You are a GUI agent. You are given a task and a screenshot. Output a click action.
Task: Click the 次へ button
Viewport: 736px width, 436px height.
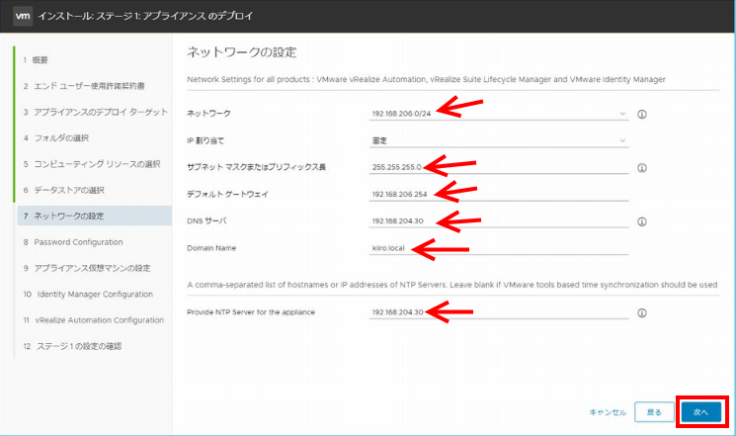pos(701,412)
